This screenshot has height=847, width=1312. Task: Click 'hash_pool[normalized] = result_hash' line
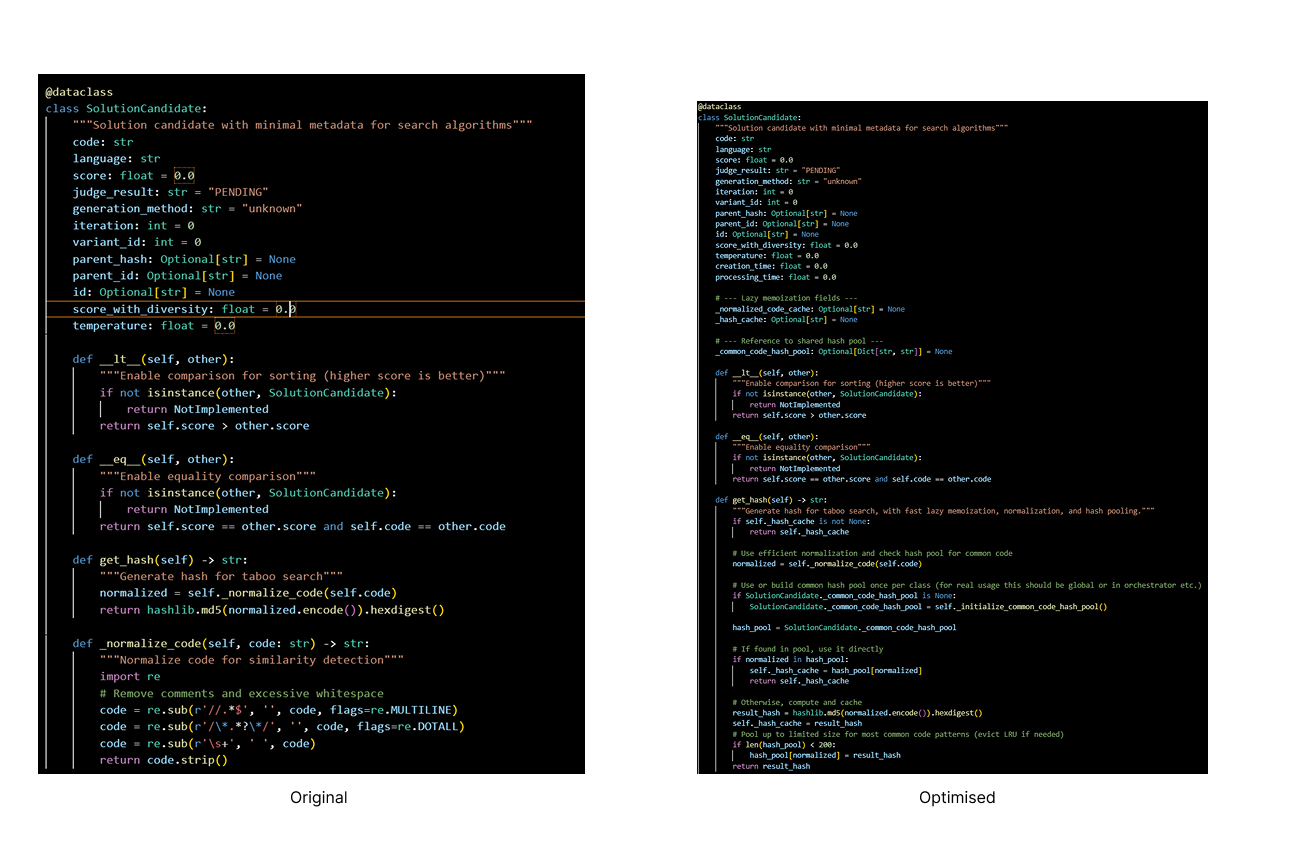coord(825,755)
